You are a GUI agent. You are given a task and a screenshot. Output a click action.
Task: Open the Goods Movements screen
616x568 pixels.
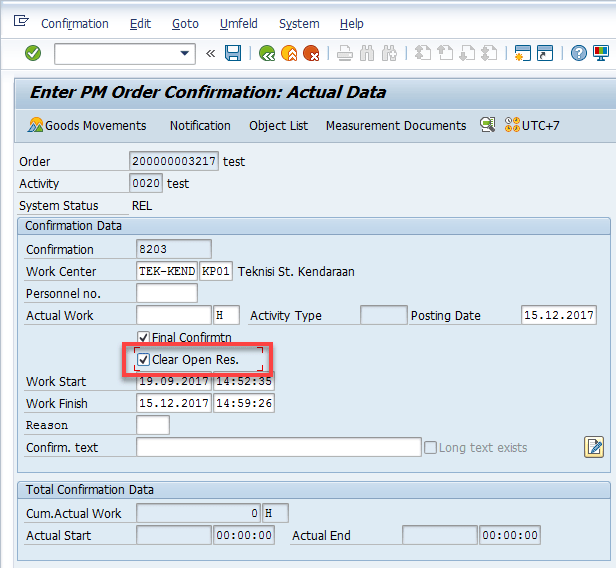(x=87, y=125)
